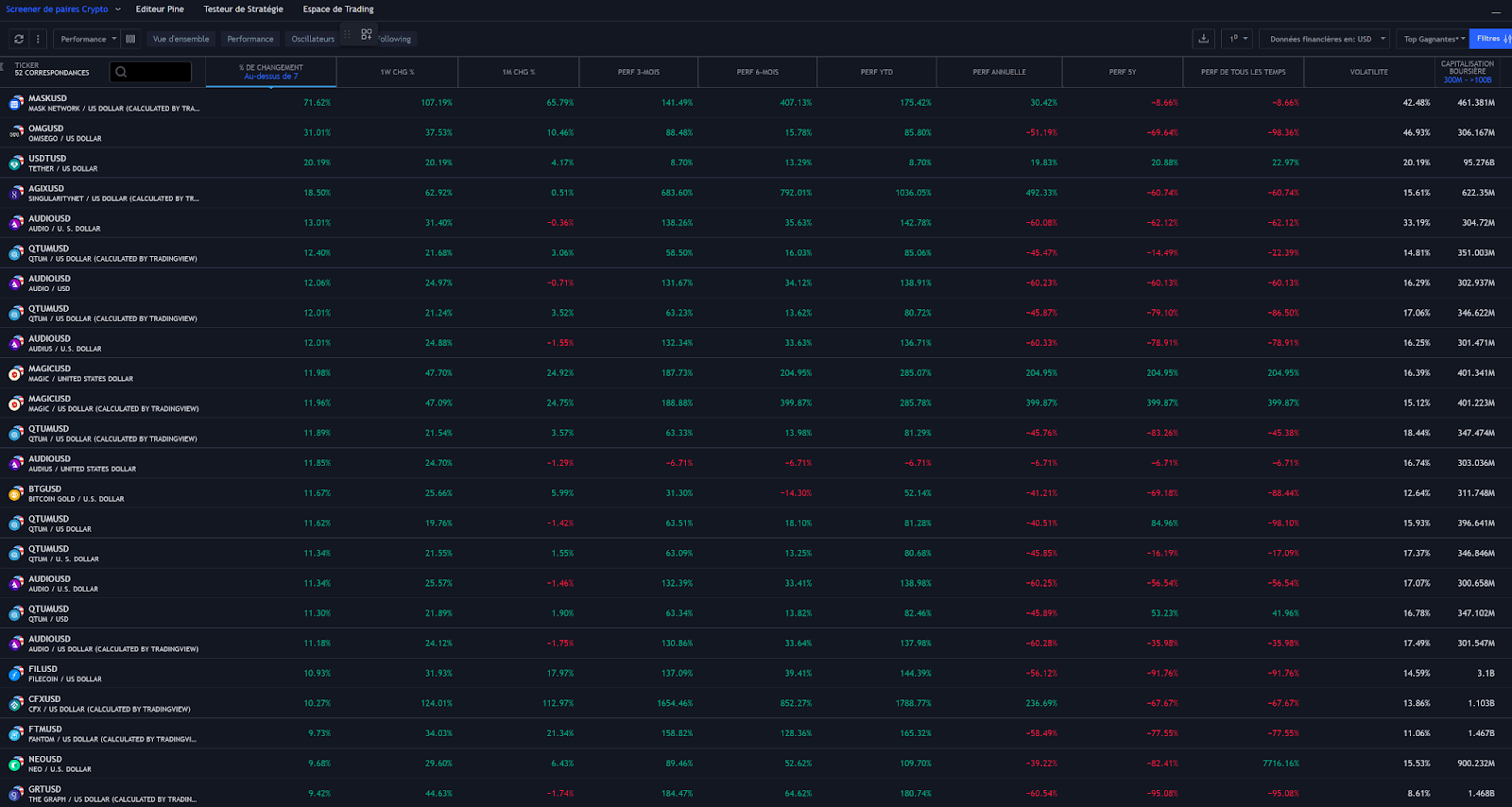
Task: Click the minimize panel dash icon
Action: point(1496,10)
